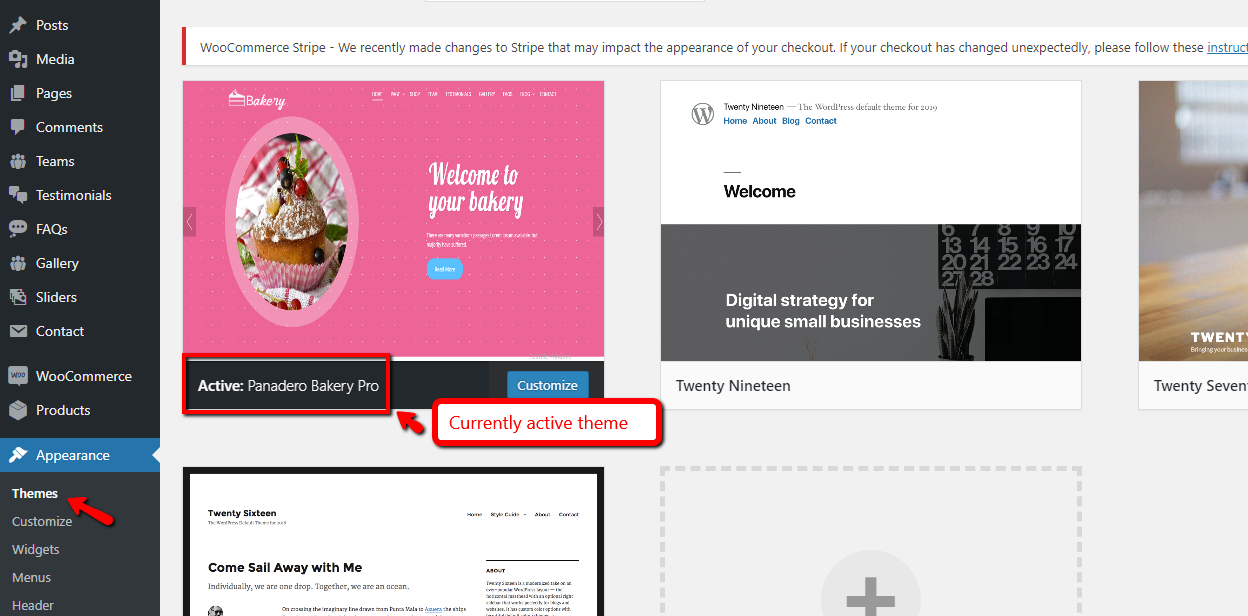Click the Testimonials icon in sidebar
Viewport: 1248px width, 616px height.
(x=18, y=195)
